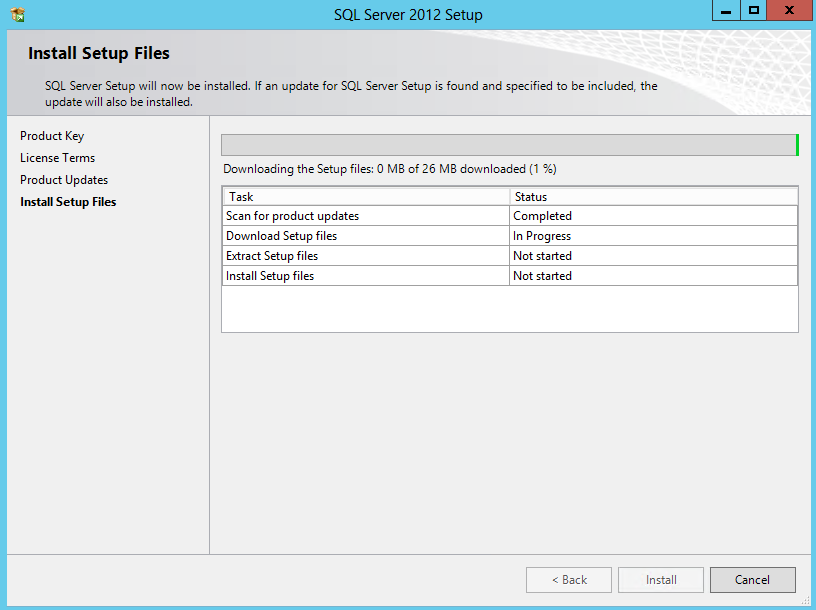
Task: Click 'Not started' status for Install Setup files
Action: tap(654, 276)
